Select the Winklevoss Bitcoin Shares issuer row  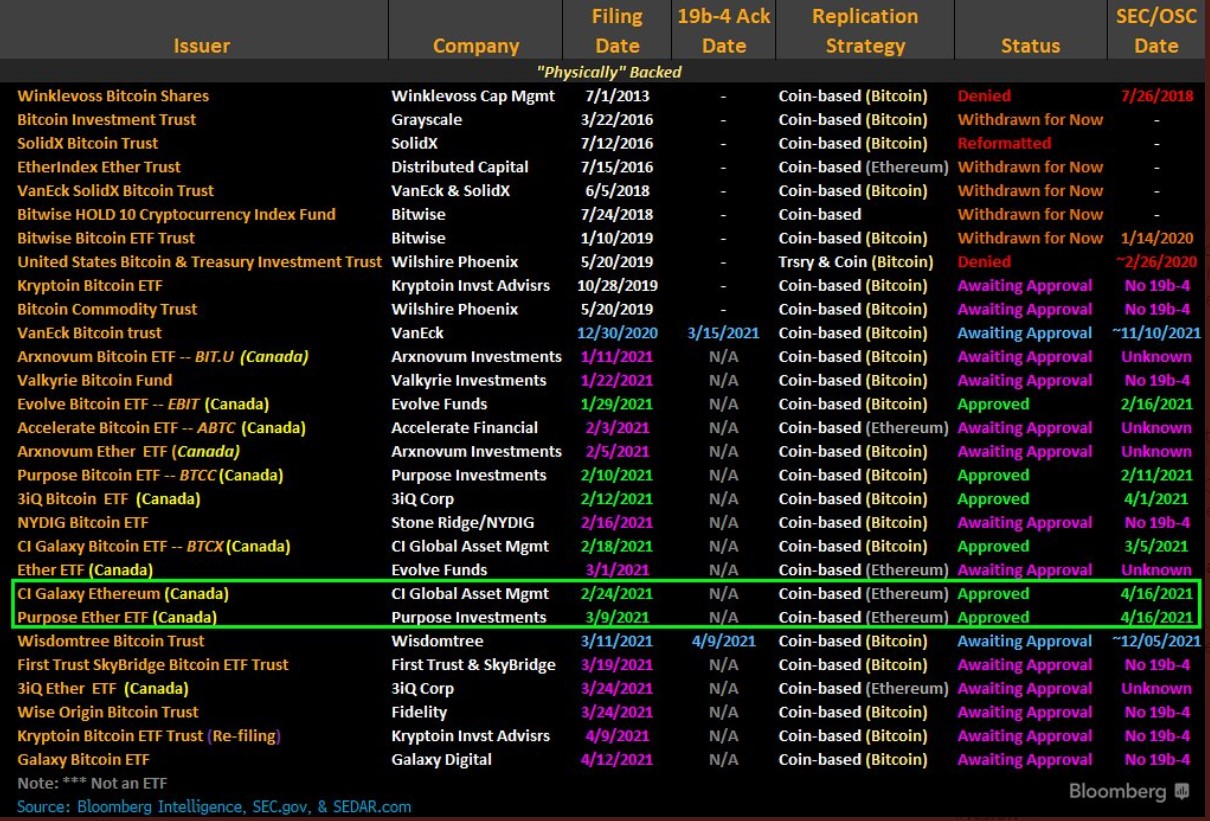(113, 96)
